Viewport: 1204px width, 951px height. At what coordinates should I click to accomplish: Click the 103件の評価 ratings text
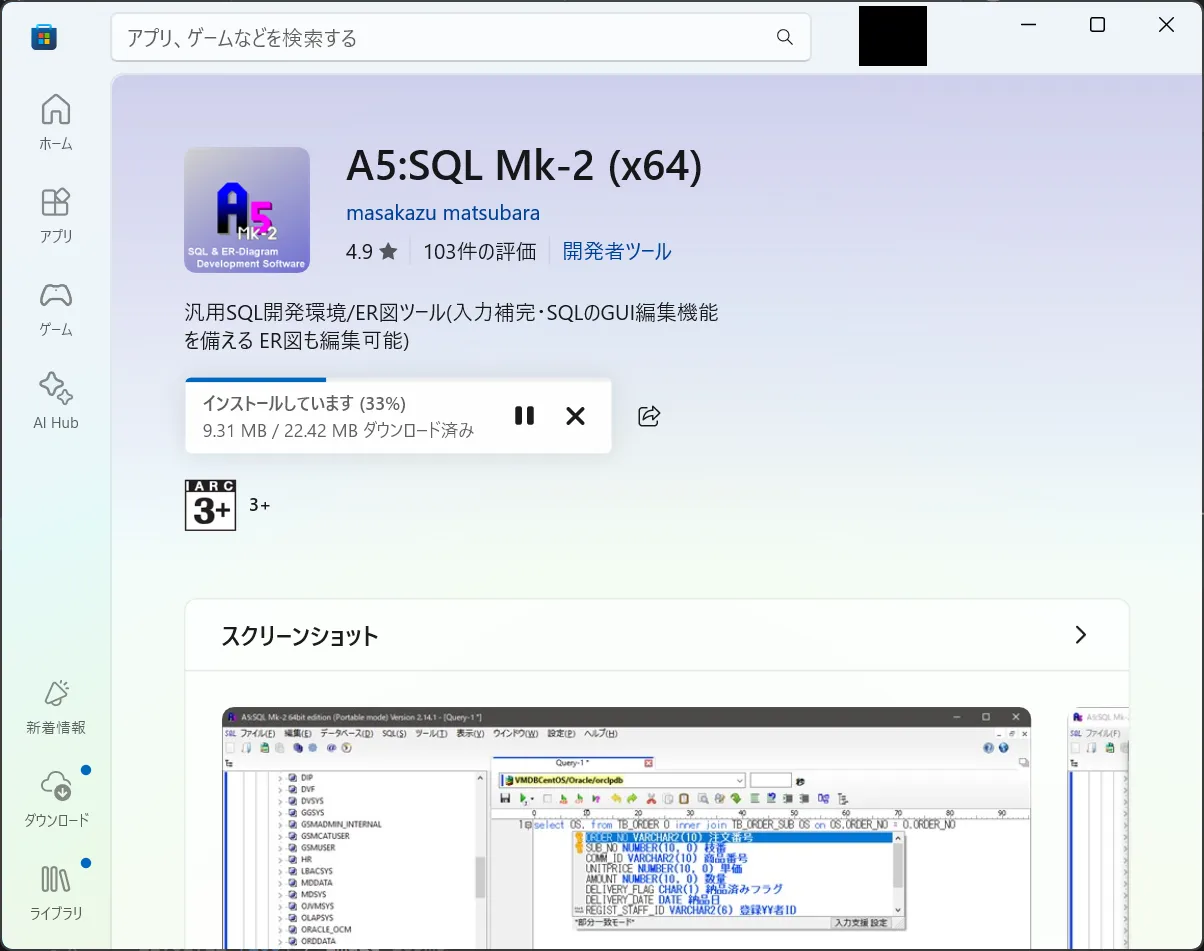click(x=480, y=251)
